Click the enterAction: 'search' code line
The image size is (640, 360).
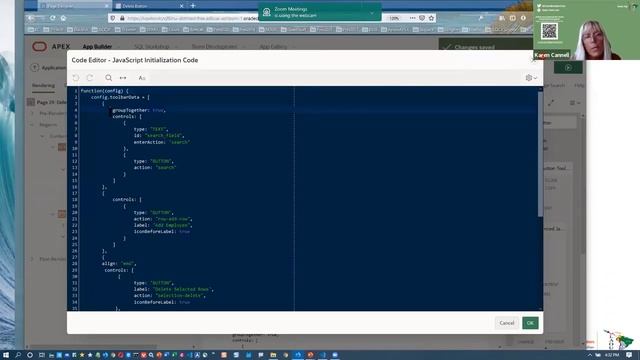pos(162,142)
